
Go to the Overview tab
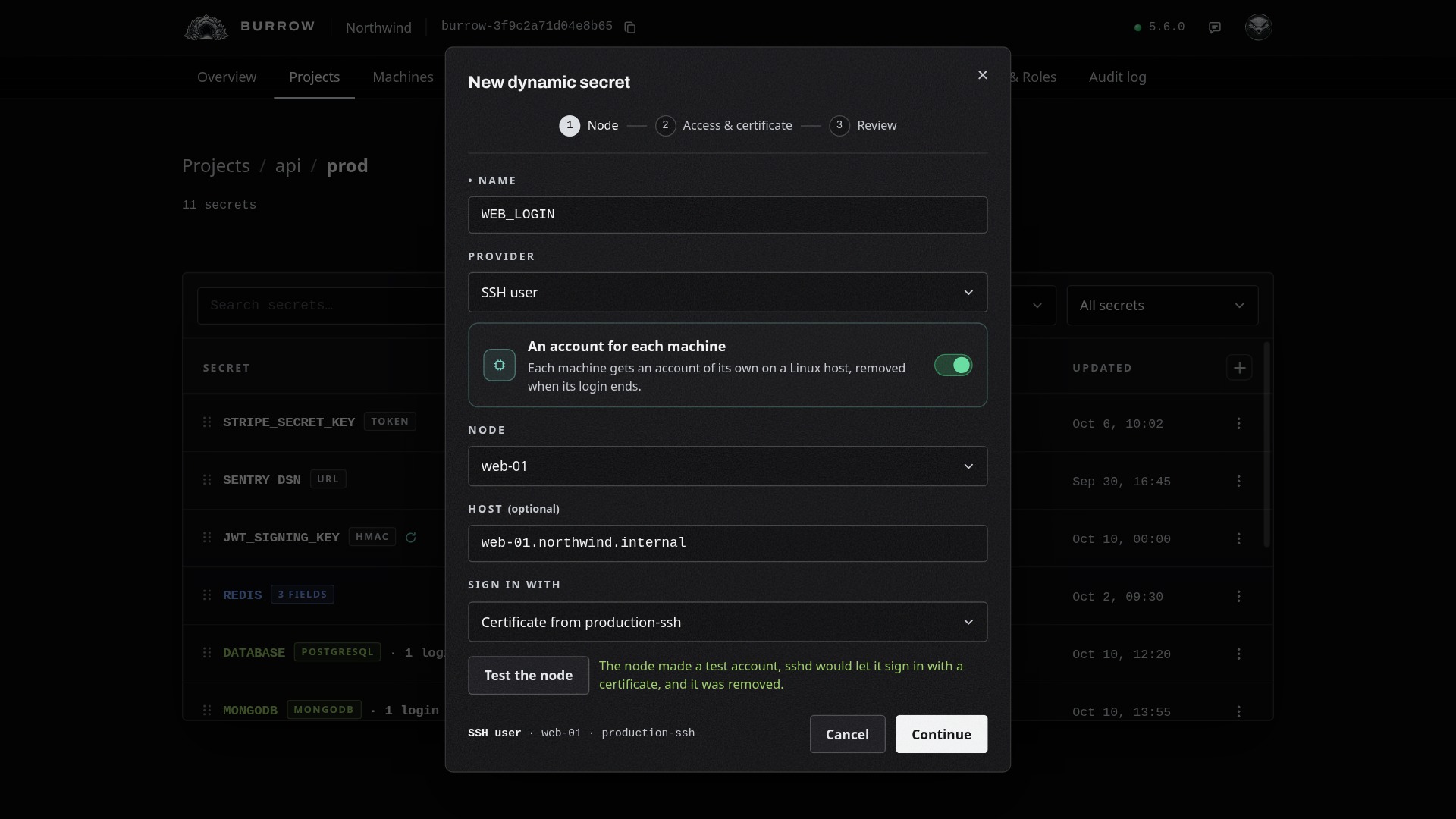pyautogui.click(x=227, y=77)
